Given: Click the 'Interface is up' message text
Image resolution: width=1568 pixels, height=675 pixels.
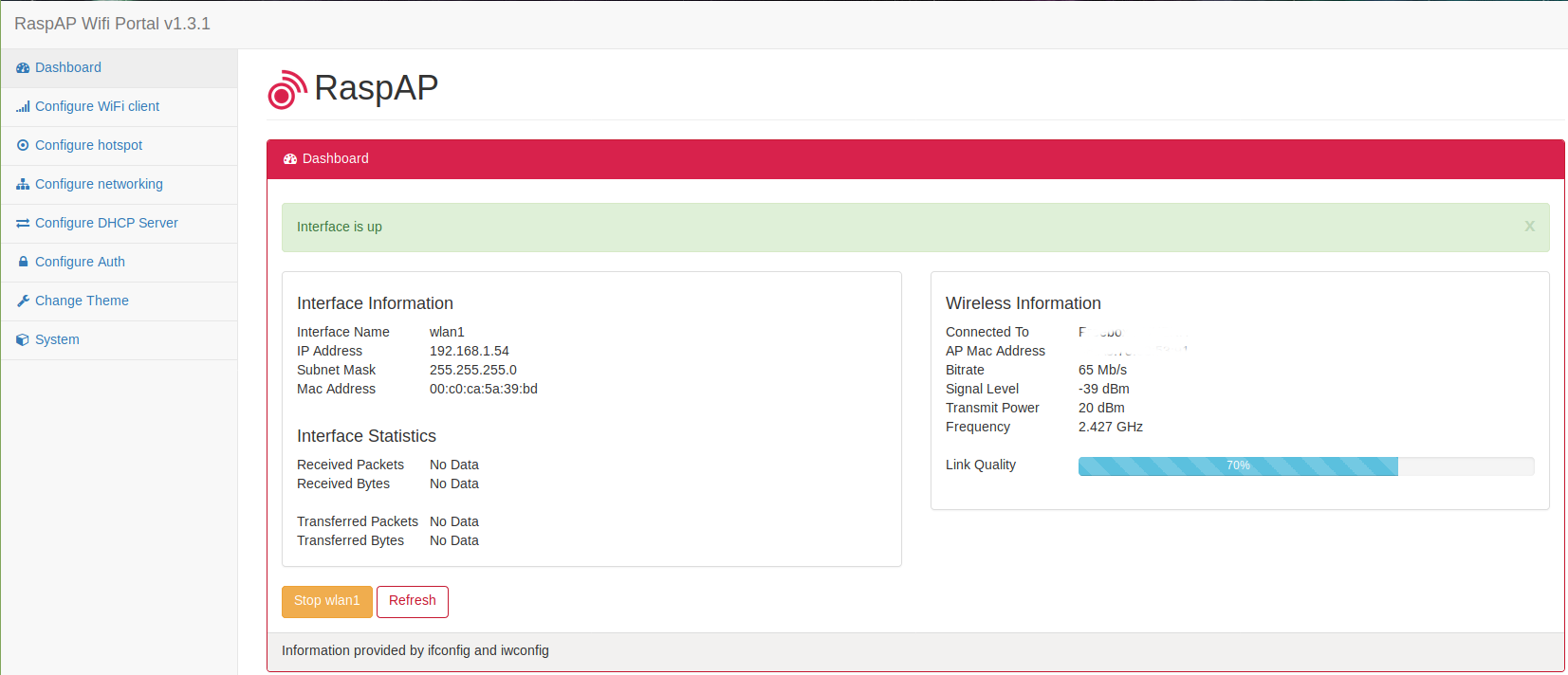Looking at the screenshot, I should 340,228.
